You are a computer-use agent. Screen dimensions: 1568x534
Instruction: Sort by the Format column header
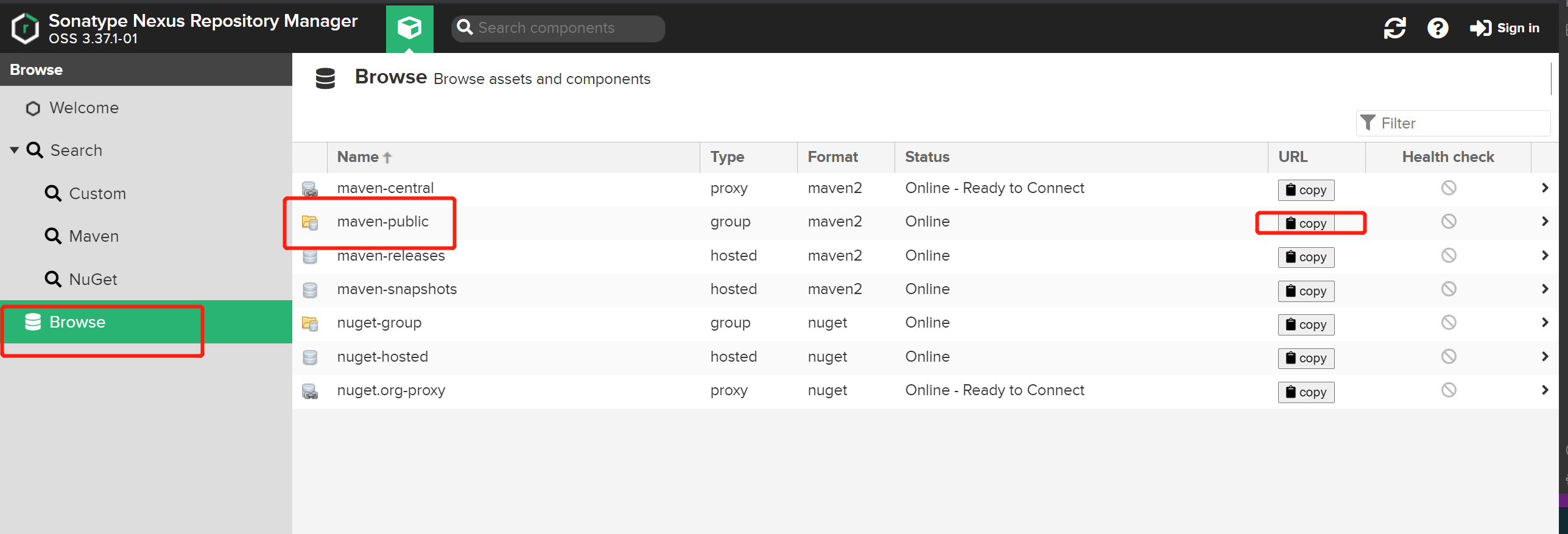tap(846, 157)
